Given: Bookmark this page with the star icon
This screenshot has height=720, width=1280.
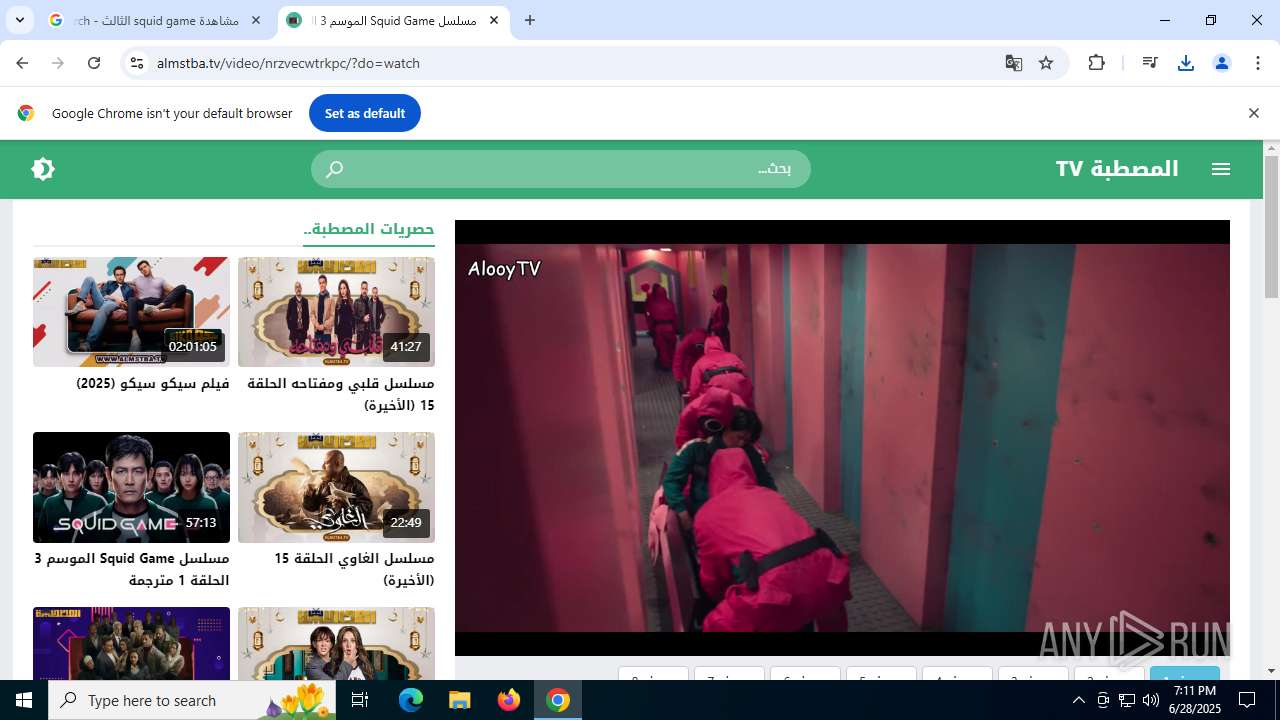Looking at the screenshot, I should point(1046,63).
